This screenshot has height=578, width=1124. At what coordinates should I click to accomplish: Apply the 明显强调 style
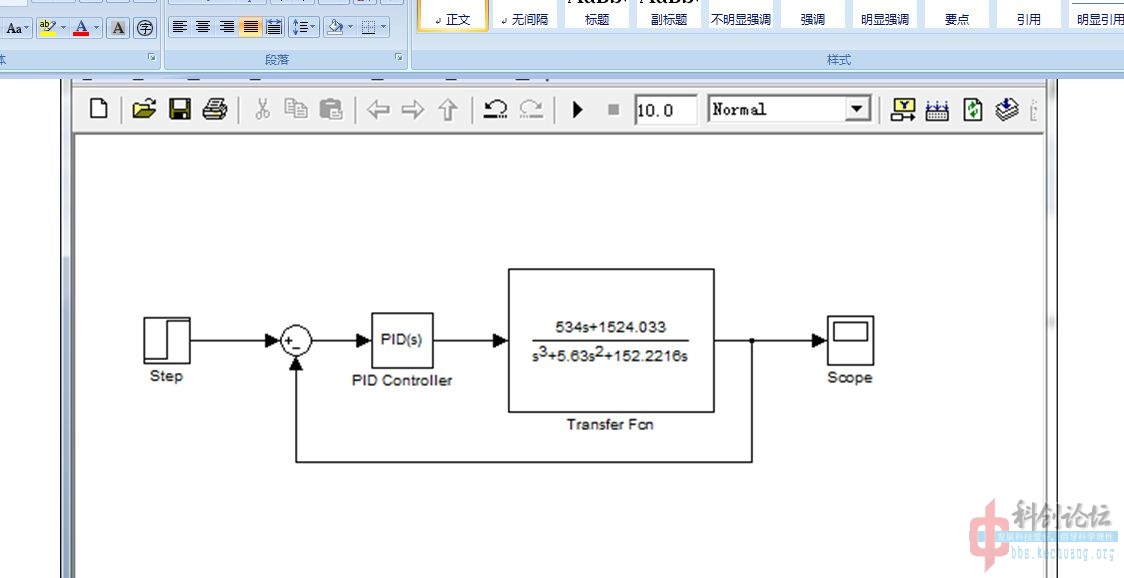click(885, 15)
